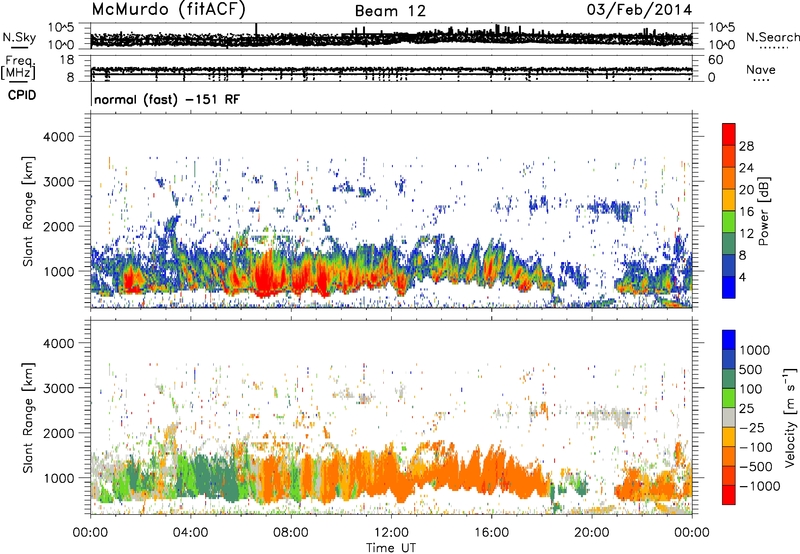
Task: Click the orange segment of power color bar
Action: pyautogui.click(x=729, y=178)
